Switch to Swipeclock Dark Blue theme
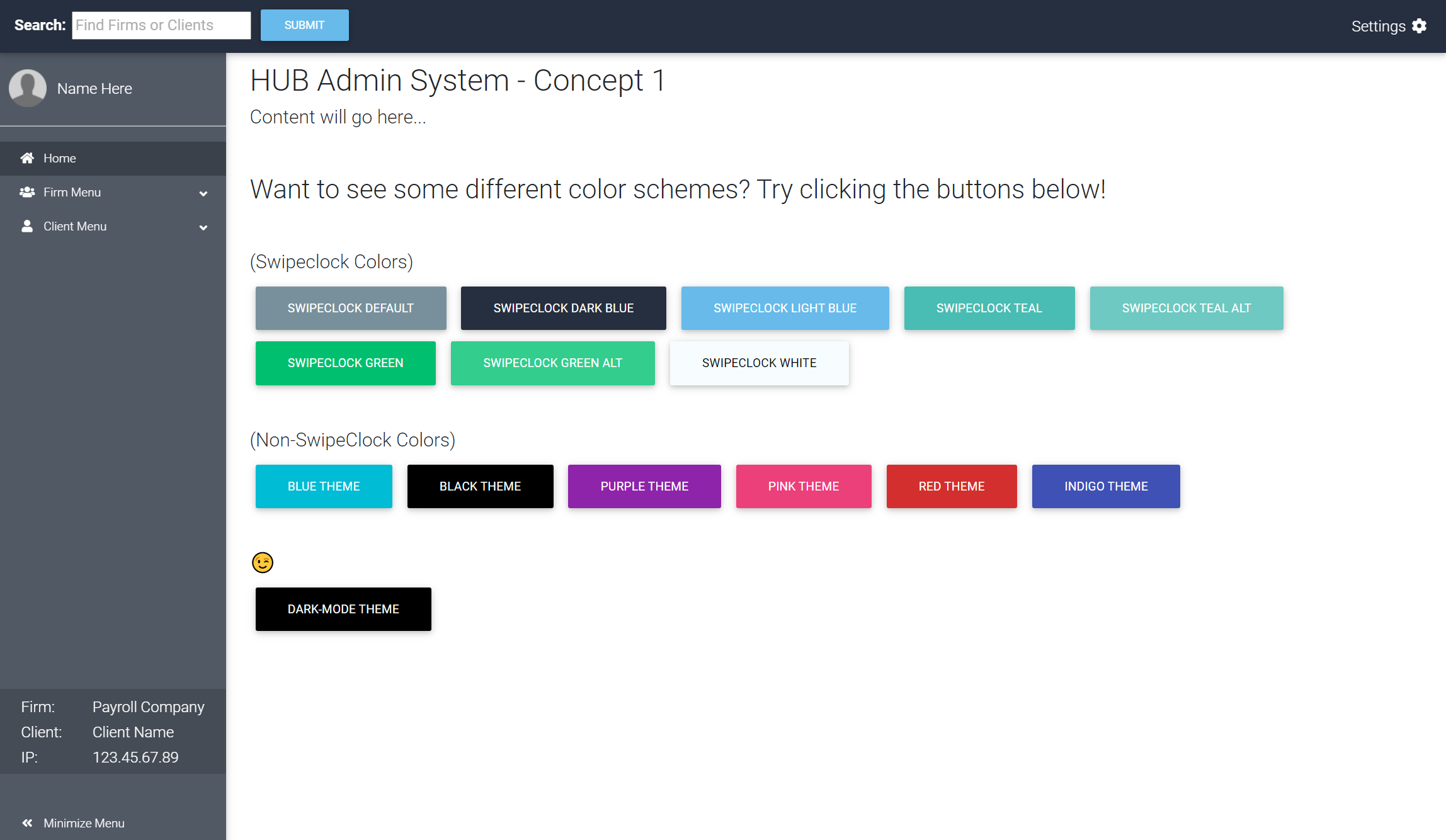The image size is (1446, 840). 563,308
